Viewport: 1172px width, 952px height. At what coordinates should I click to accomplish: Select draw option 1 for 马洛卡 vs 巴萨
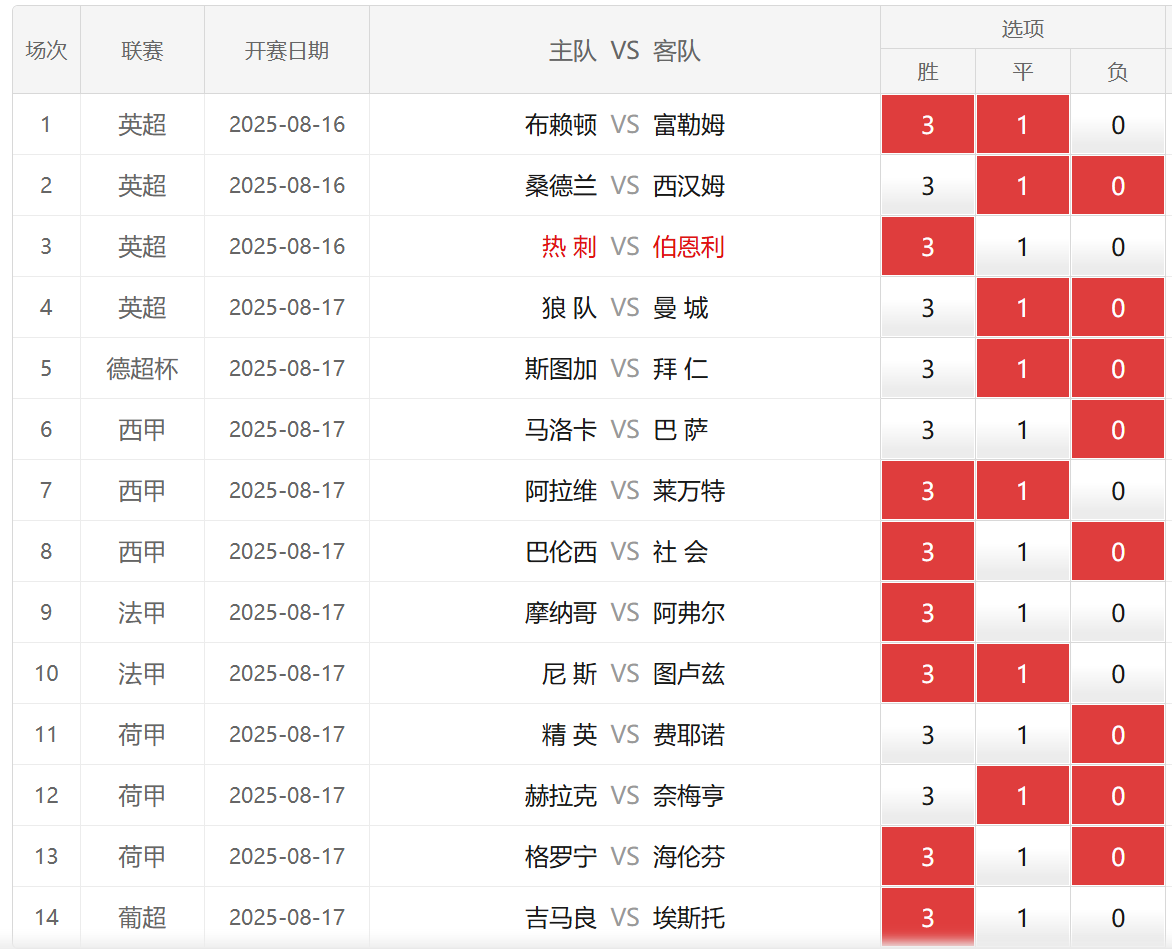(1023, 429)
